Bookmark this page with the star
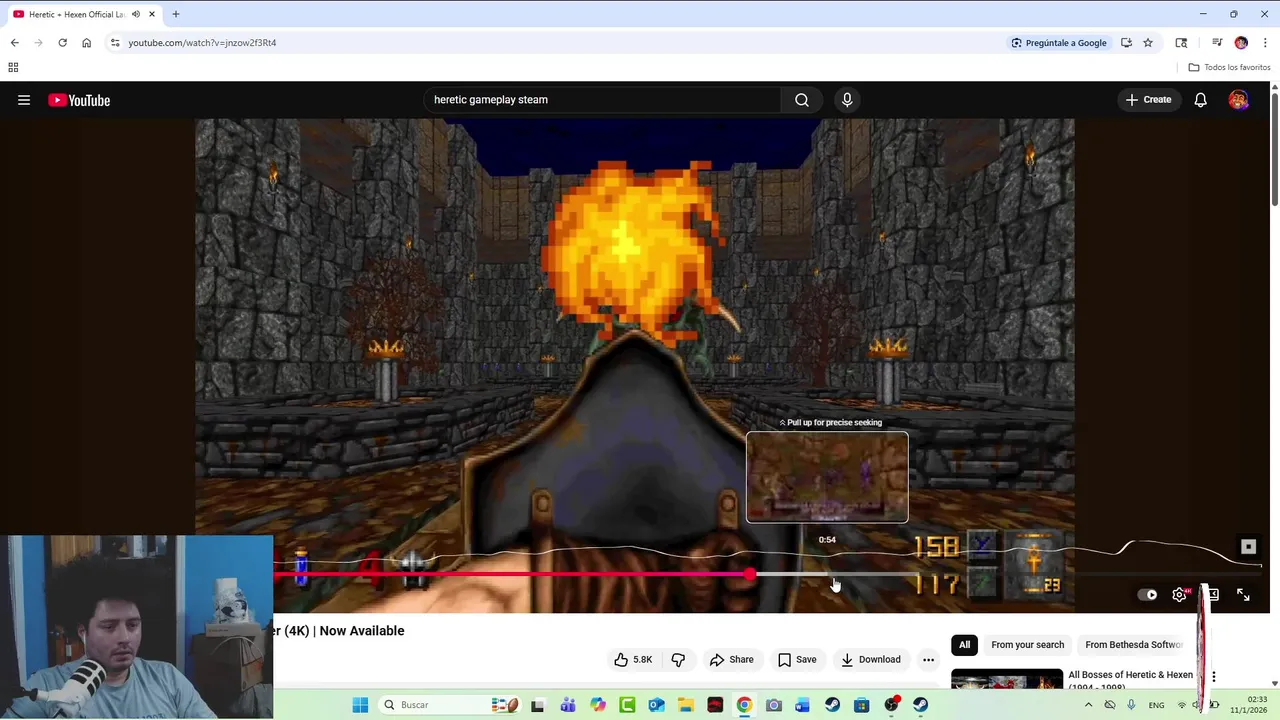This screenshot has width=1280, height=720. pyautogui.click(x=1148, y=43)
